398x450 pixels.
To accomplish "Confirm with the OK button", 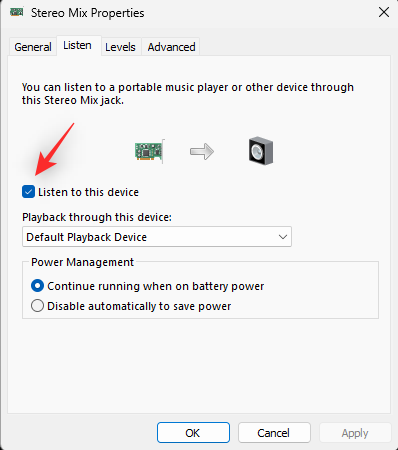I will pos(193,433).
